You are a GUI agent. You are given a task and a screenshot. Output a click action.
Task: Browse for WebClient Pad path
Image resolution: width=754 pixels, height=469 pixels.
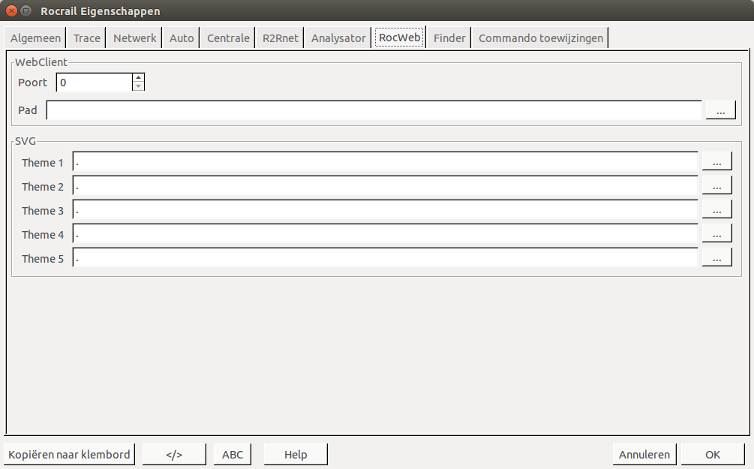click(720, 110)
